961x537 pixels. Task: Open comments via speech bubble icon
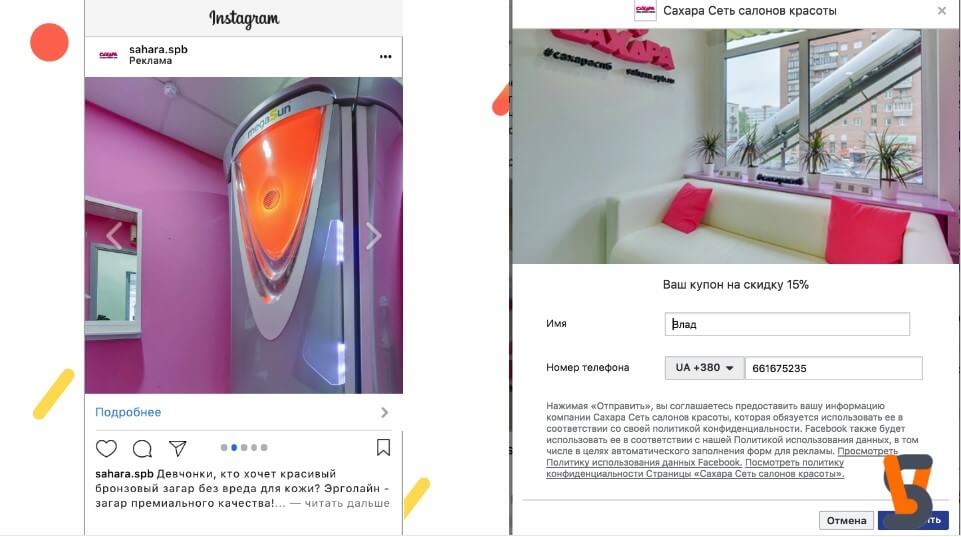click(x=142, y=448)
